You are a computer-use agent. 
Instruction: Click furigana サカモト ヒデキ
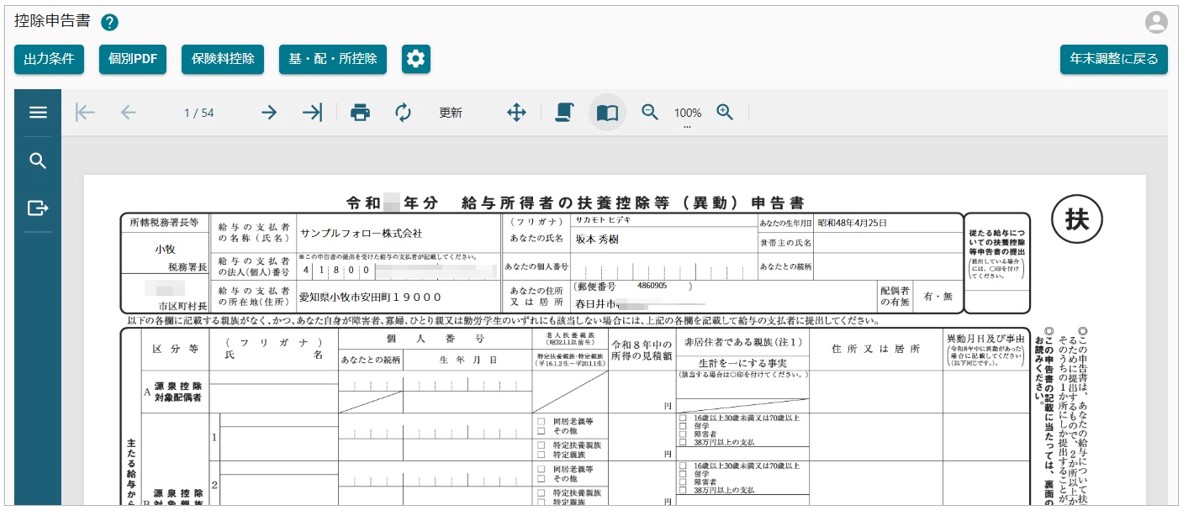click(x=603, y=220)
